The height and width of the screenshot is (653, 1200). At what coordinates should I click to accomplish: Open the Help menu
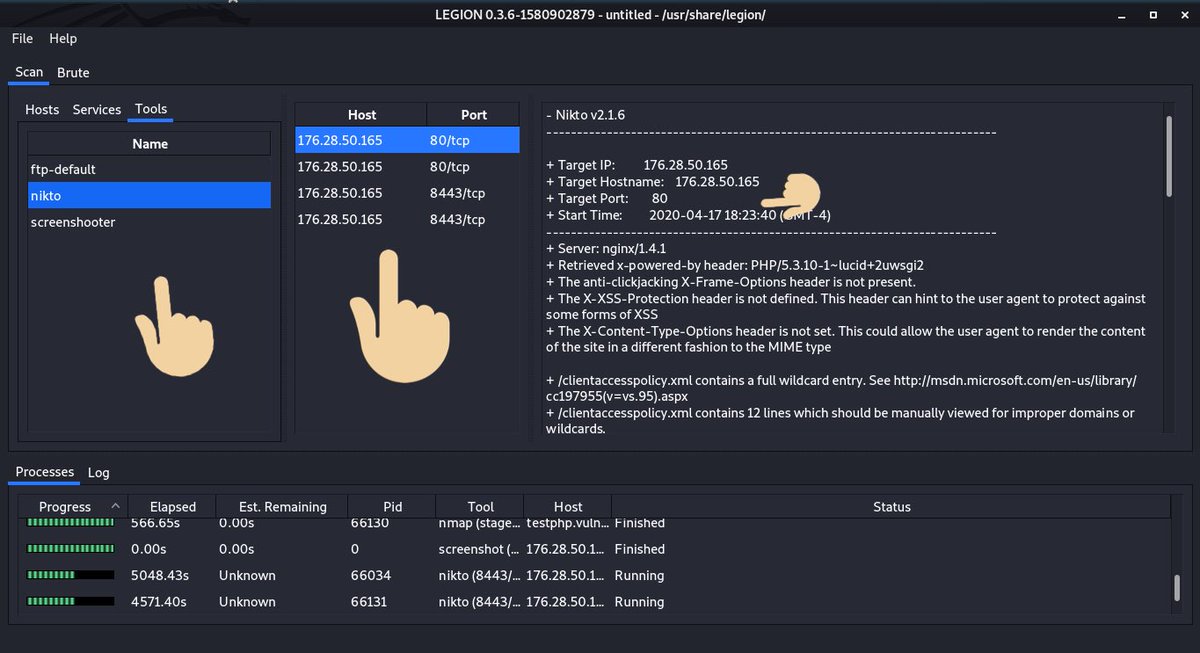(x=63, y=38)
